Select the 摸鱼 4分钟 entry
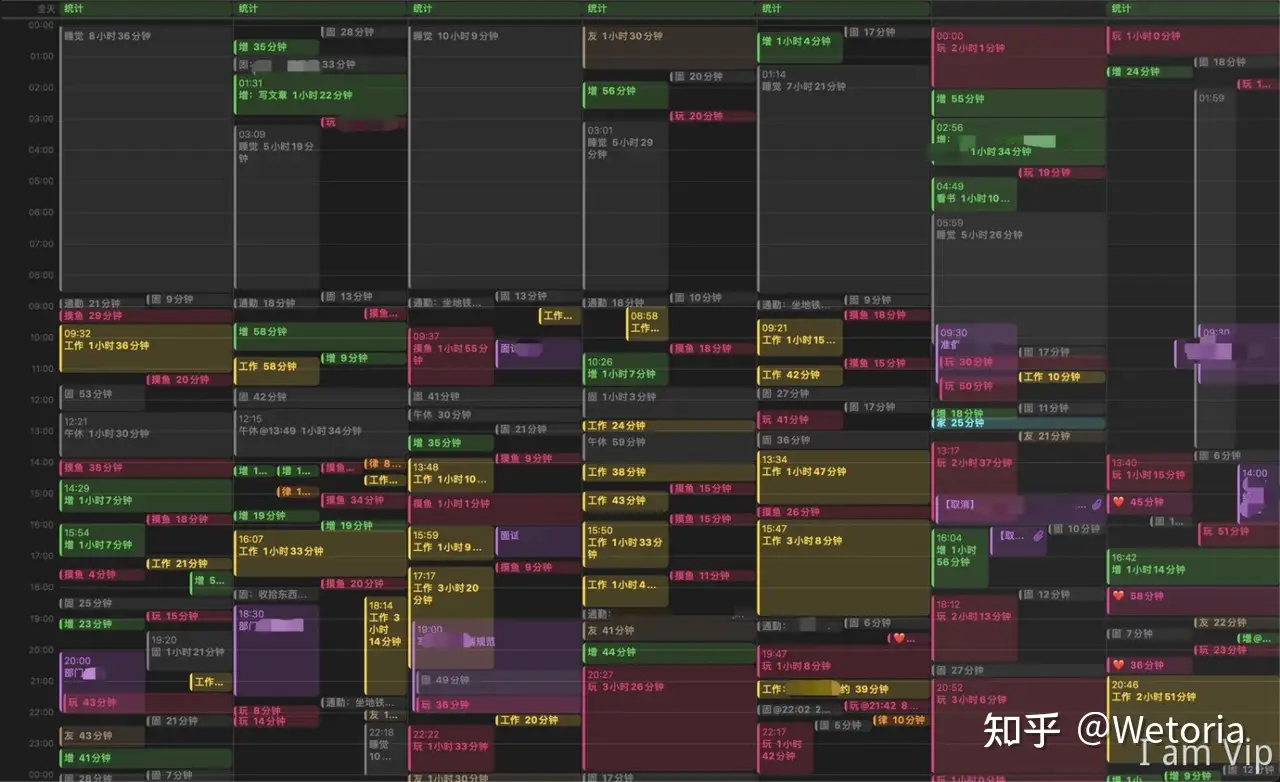 102,575
